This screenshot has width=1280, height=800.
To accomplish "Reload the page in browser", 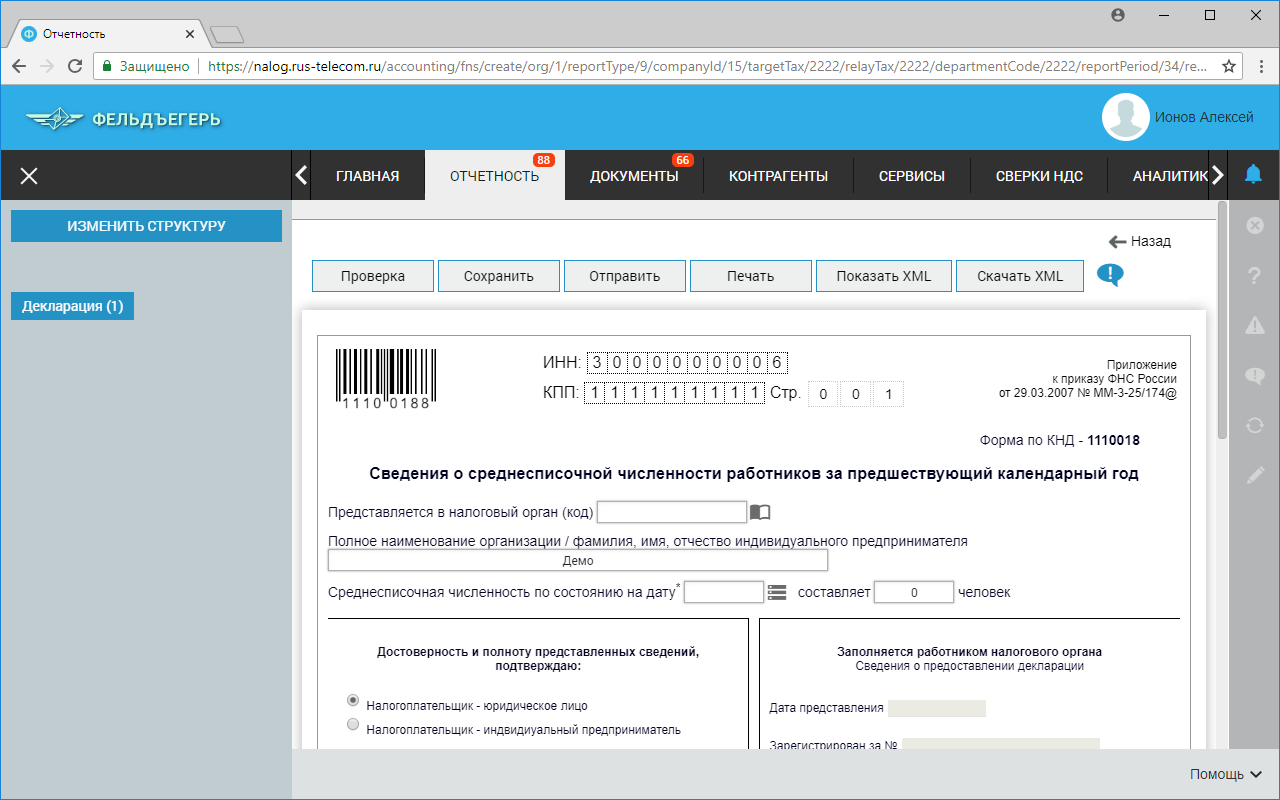I will point(75,66).
